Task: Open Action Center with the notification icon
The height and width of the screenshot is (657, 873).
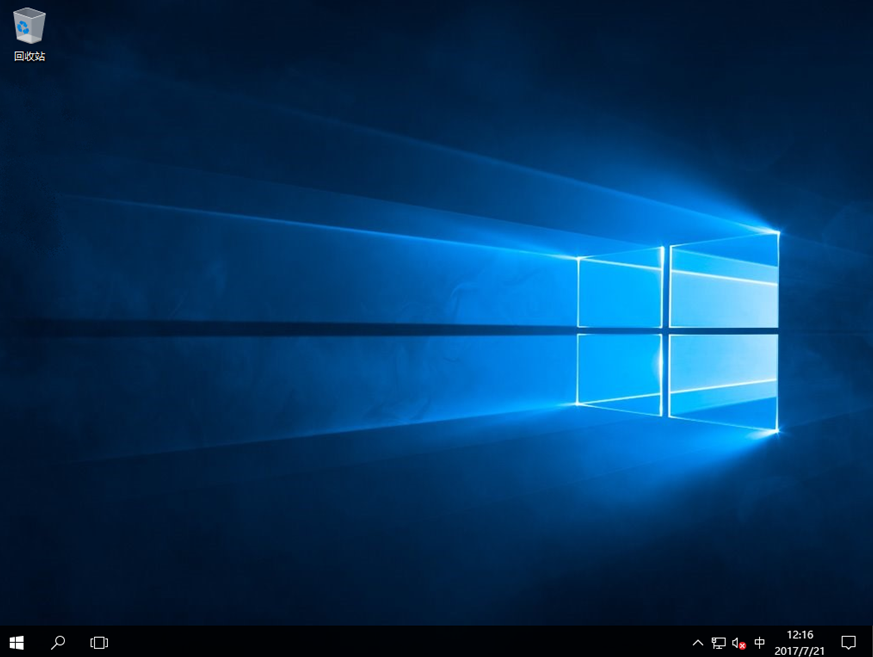Action: (x=849, y=643)
